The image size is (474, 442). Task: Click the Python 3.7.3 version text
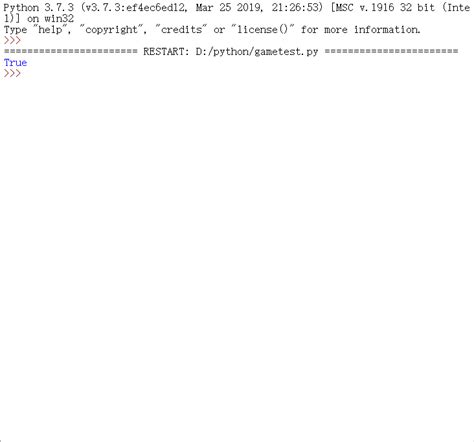coord(38,8)
